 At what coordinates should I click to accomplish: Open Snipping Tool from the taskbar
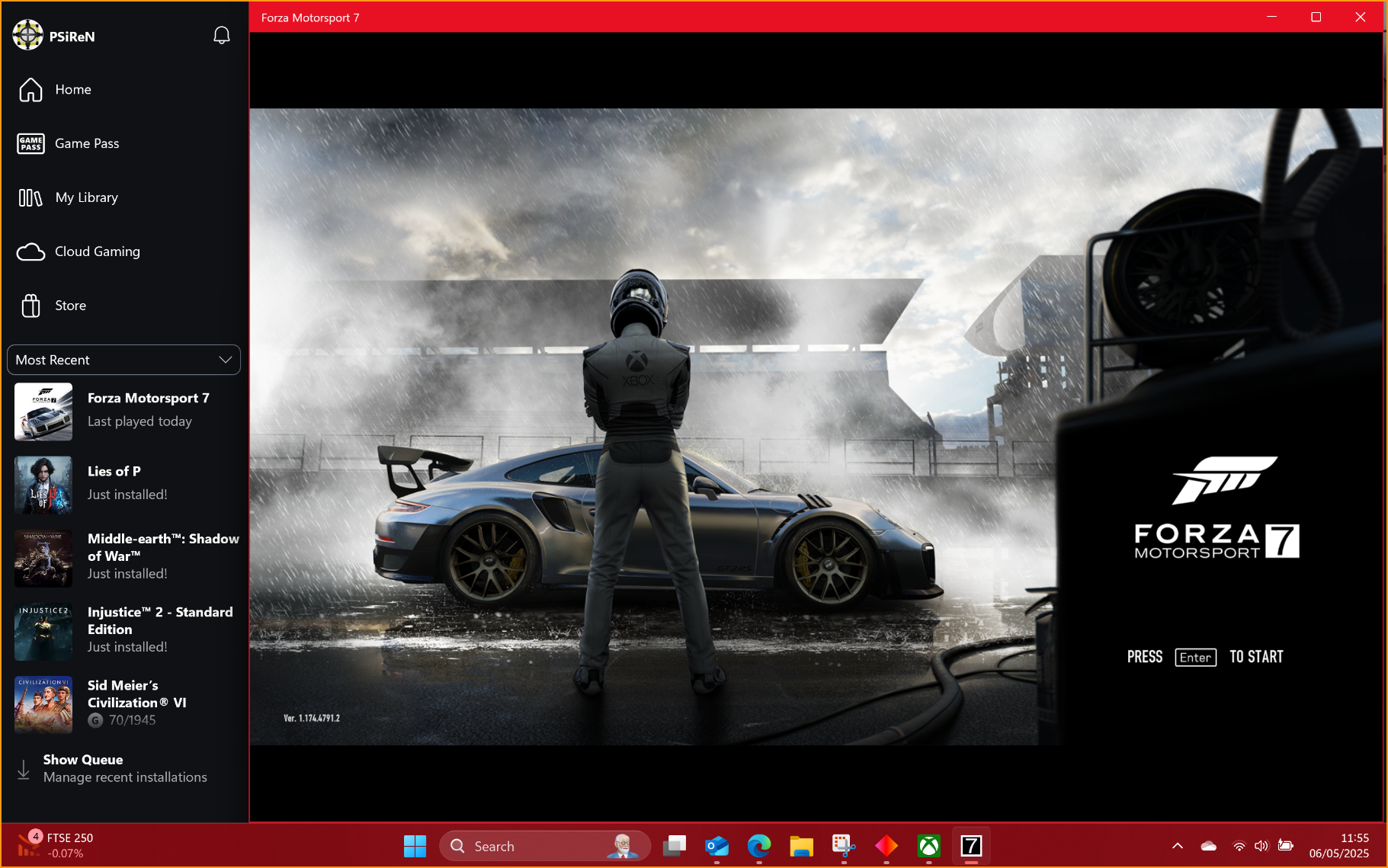coord(844,846)
